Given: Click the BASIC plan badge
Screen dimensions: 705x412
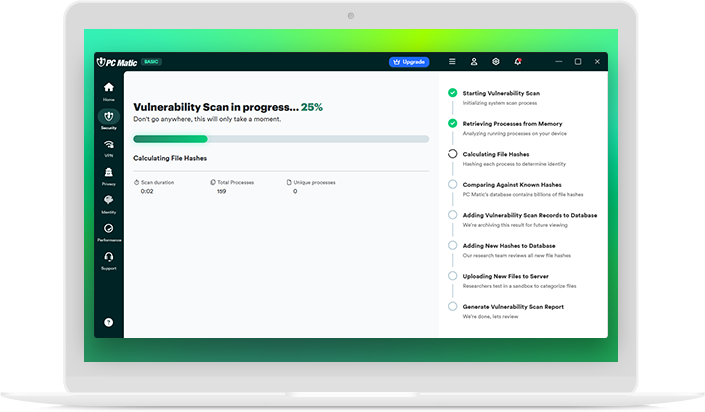Looking at the screenshot, I should click(x=151, y=62).
